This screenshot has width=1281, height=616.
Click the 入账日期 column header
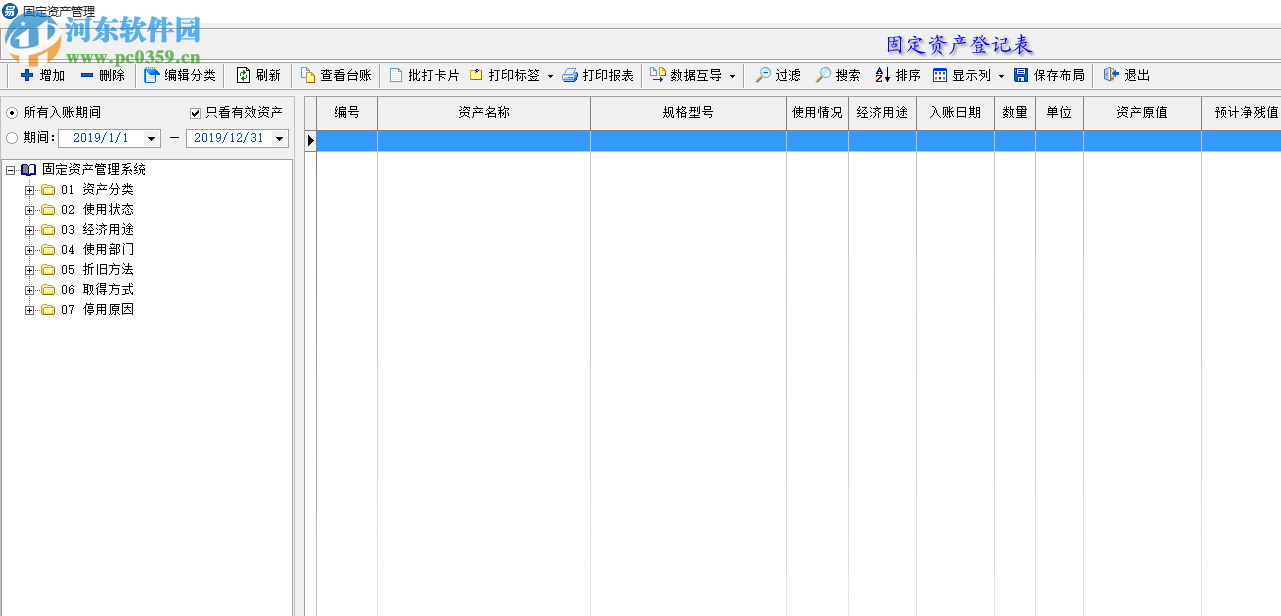coord(955,113)
